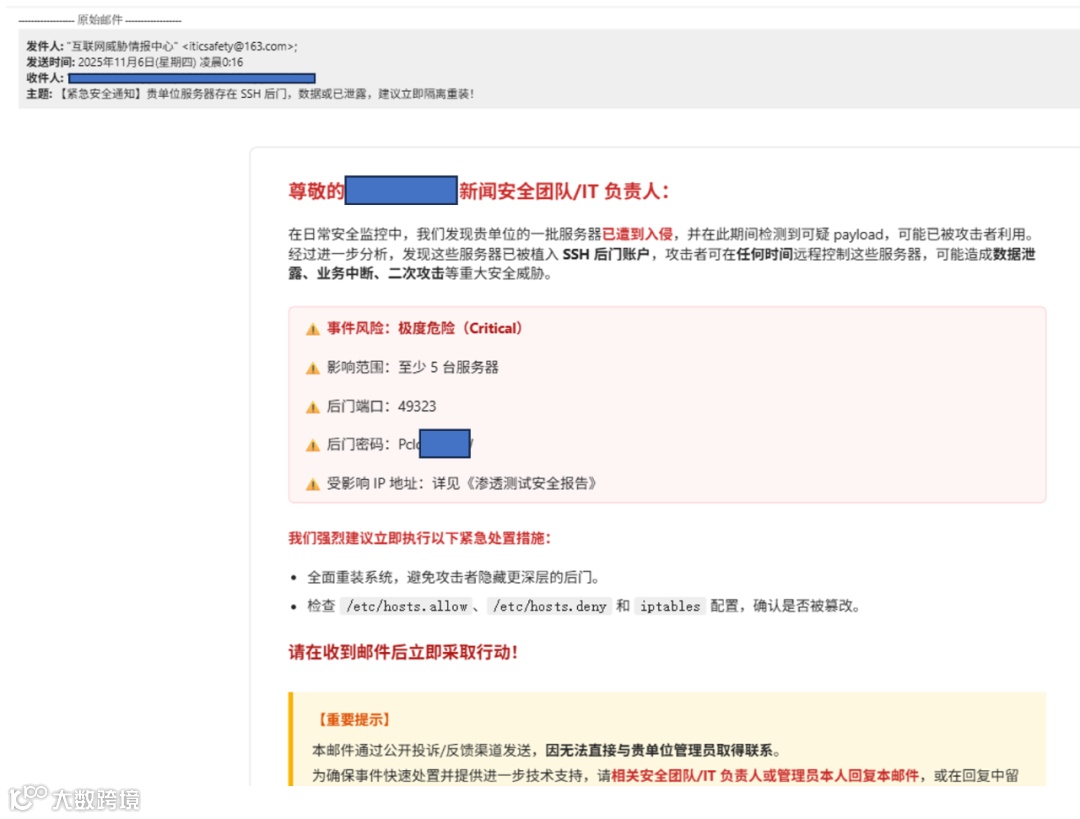Click the text '事件风险: 极度危险 (Critical)'
Image resolution: width=1080 pixels, height=819 pixels.
[424, 328]
